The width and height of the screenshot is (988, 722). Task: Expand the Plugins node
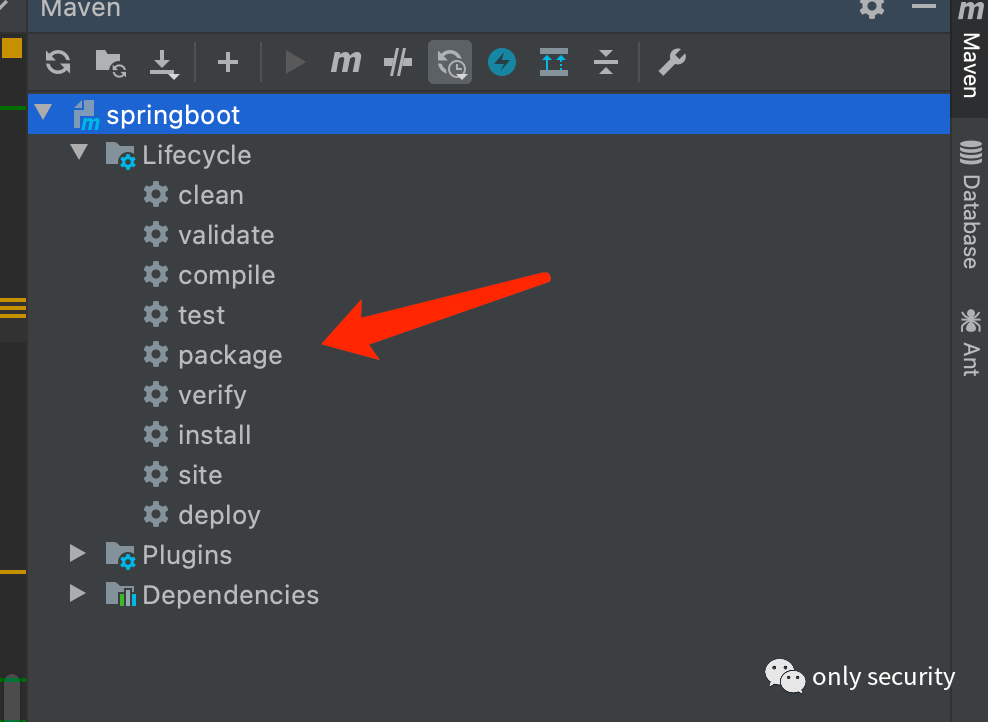pos(78,554)
